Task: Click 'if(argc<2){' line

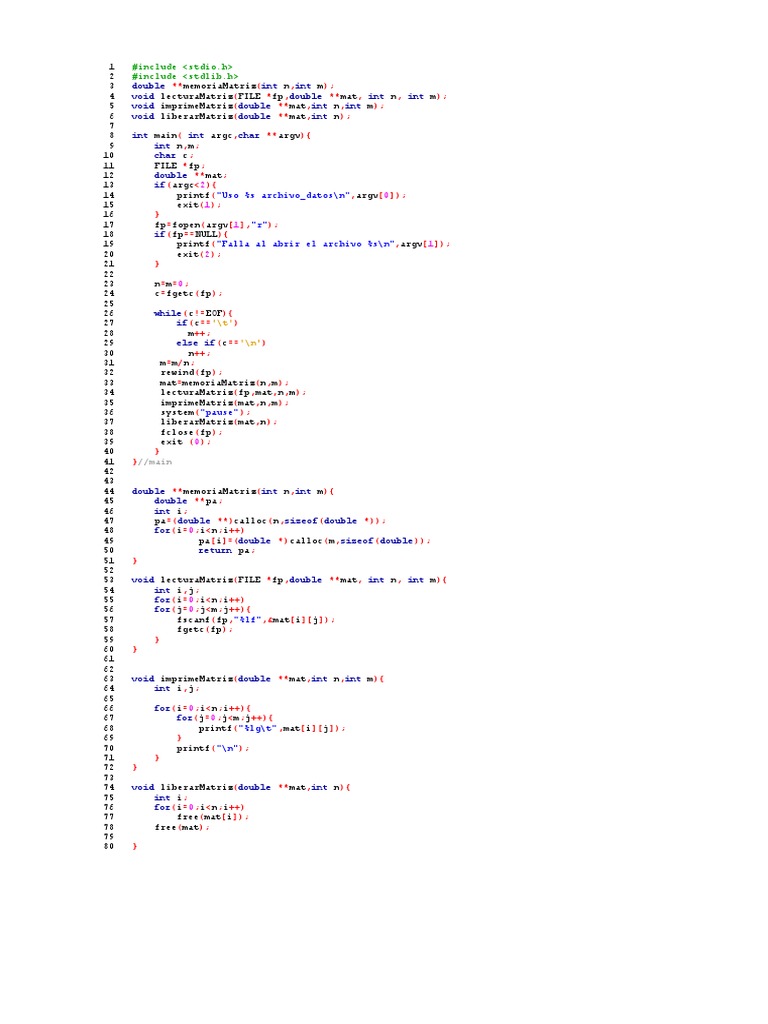Action: point(185,185)
